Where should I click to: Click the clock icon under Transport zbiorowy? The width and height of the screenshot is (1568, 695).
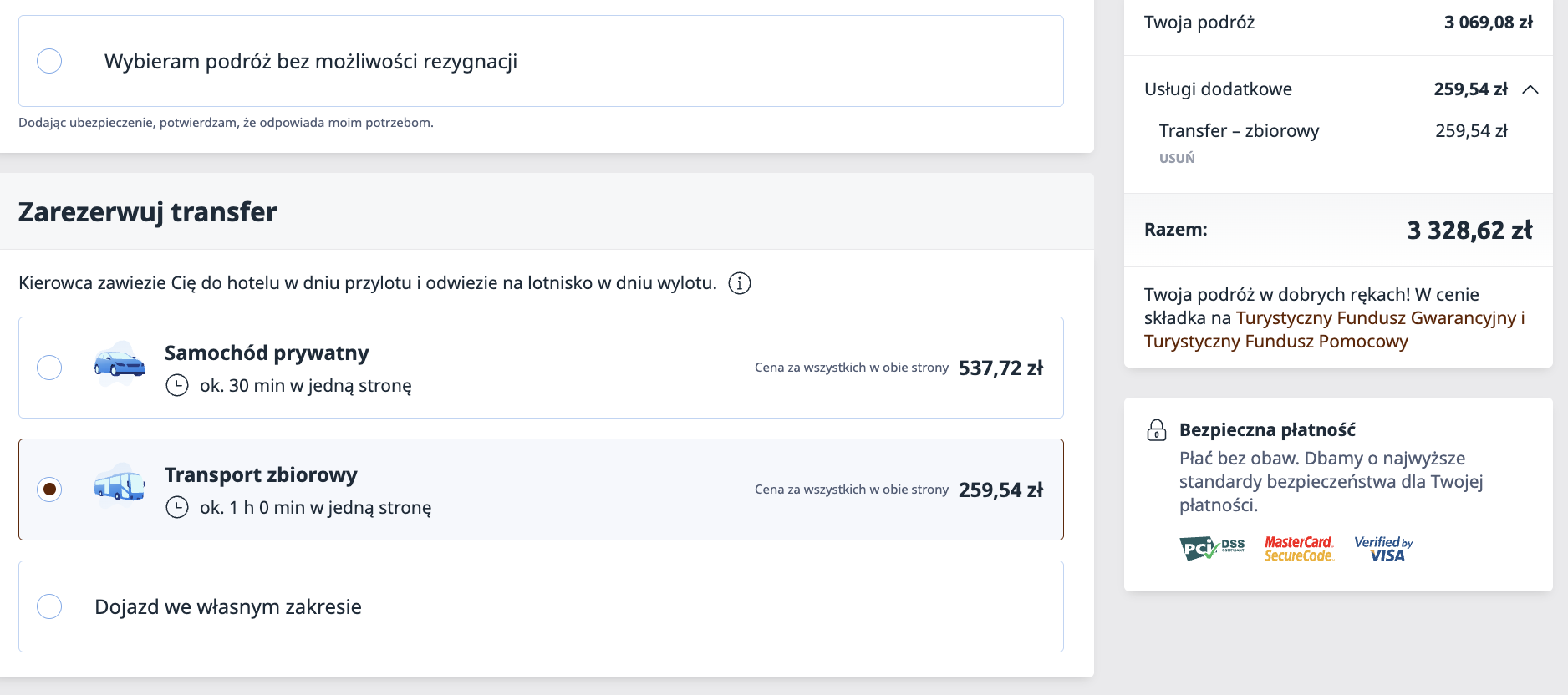click(x=177, y=507)
